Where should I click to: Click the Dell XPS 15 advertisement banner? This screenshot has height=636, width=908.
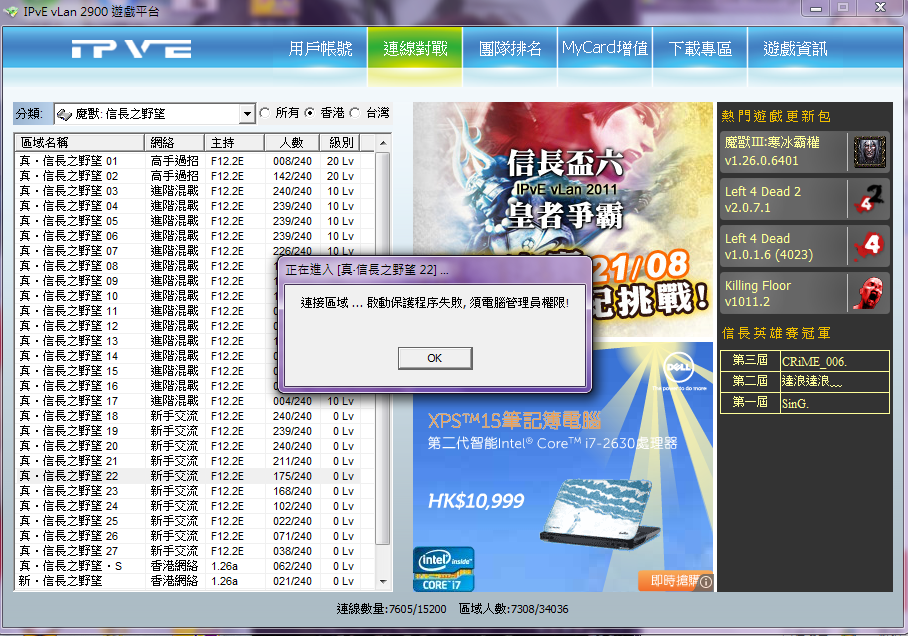(562, 466)
